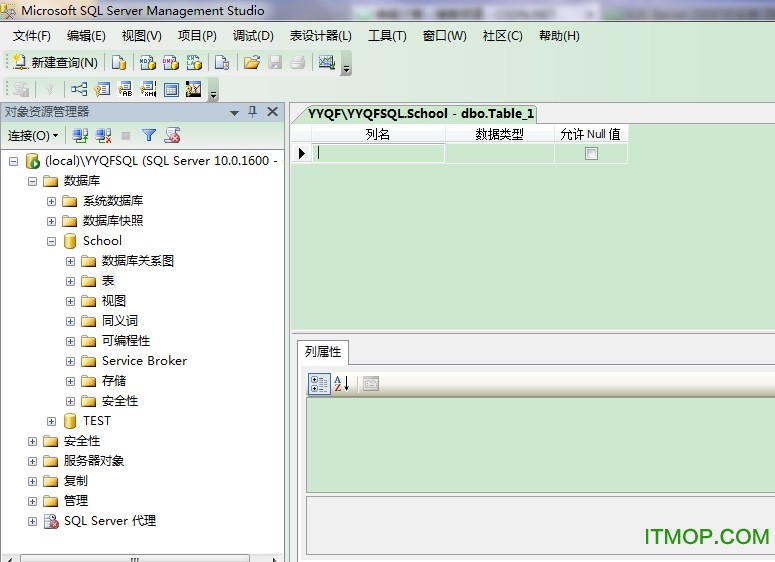Start a new Analysis Services MDX query
Screen dimensions: 775x562
(x=147, y=62)
